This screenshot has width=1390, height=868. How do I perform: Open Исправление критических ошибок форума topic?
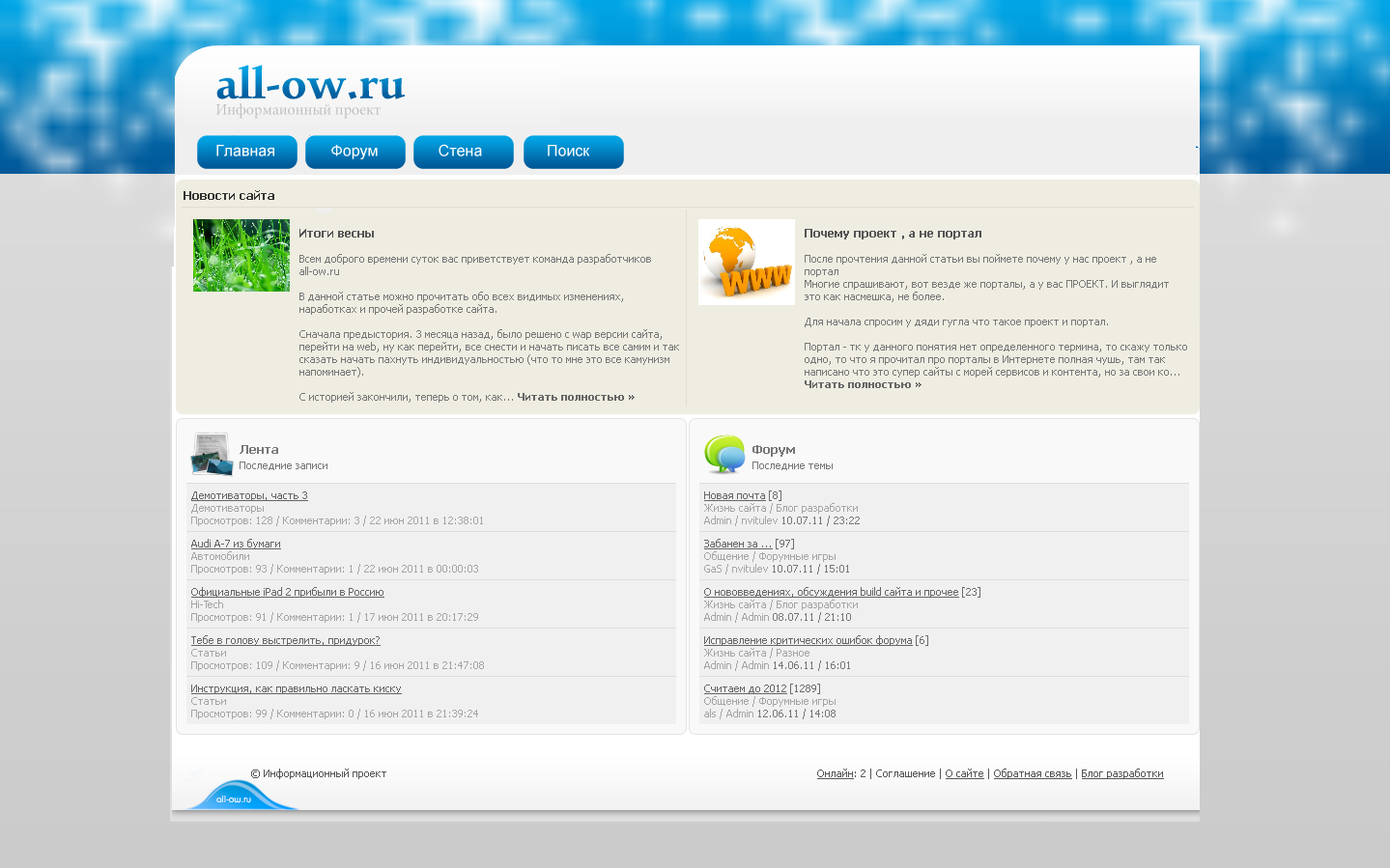[808, 640]
